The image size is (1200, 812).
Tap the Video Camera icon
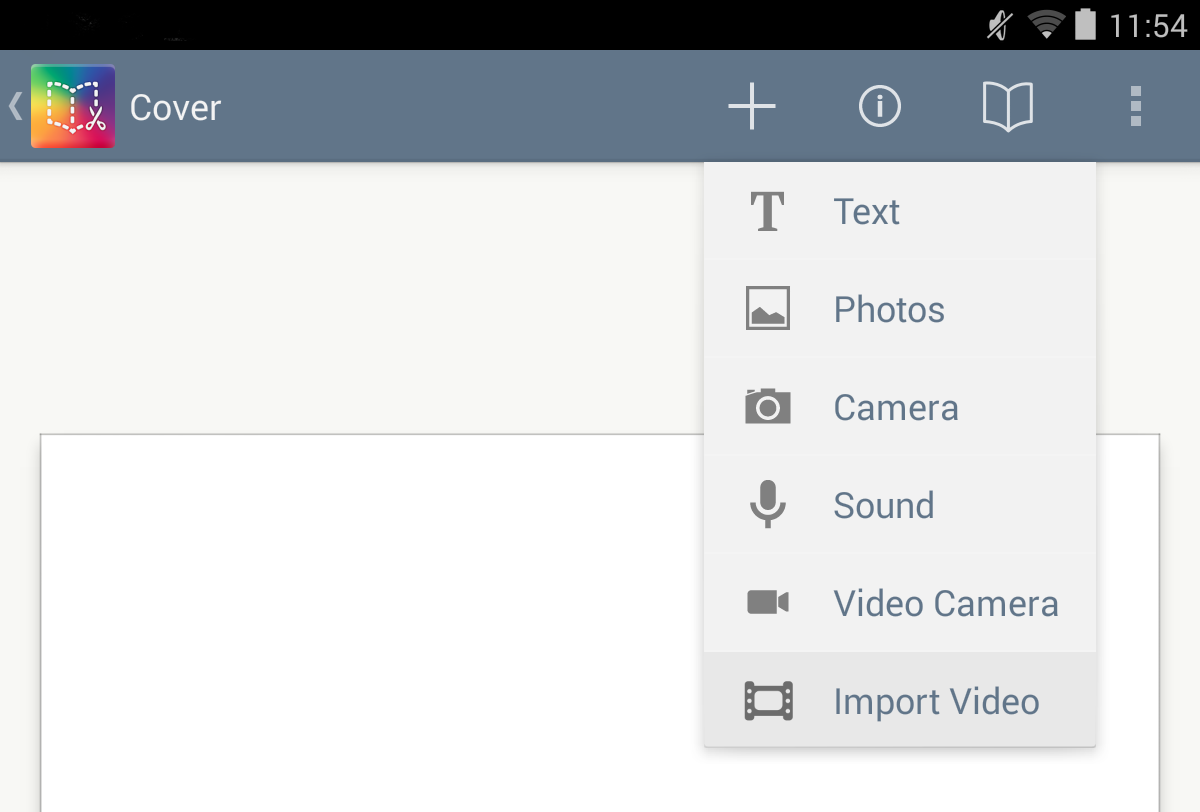point(768,602)
